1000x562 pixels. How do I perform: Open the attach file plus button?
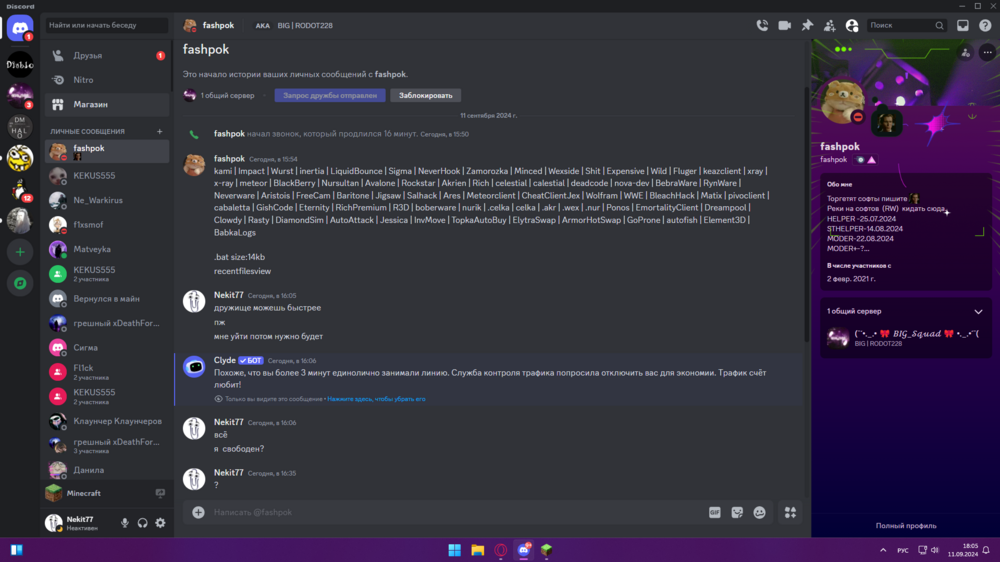(198, 512)
